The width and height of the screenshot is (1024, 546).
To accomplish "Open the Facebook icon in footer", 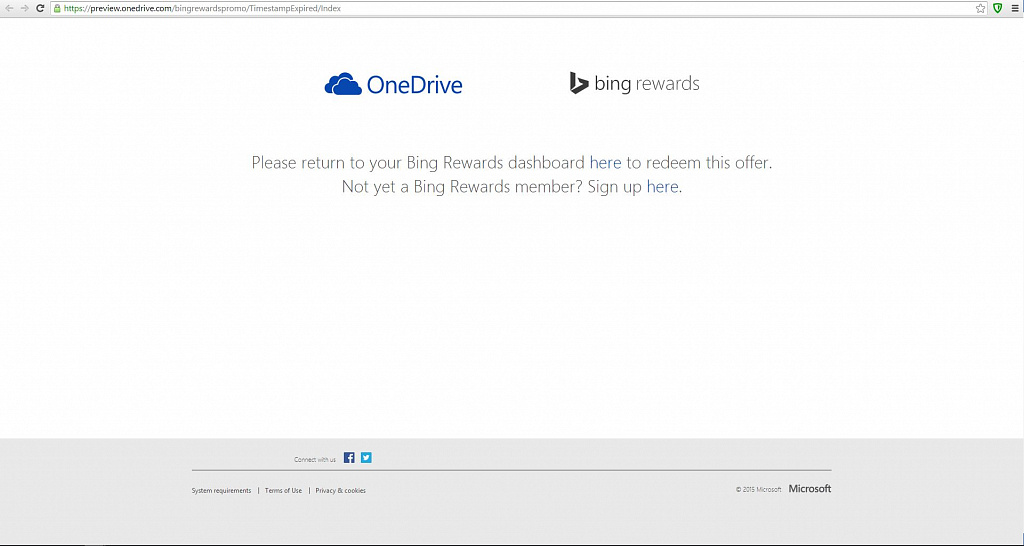I will click(349, 458).
